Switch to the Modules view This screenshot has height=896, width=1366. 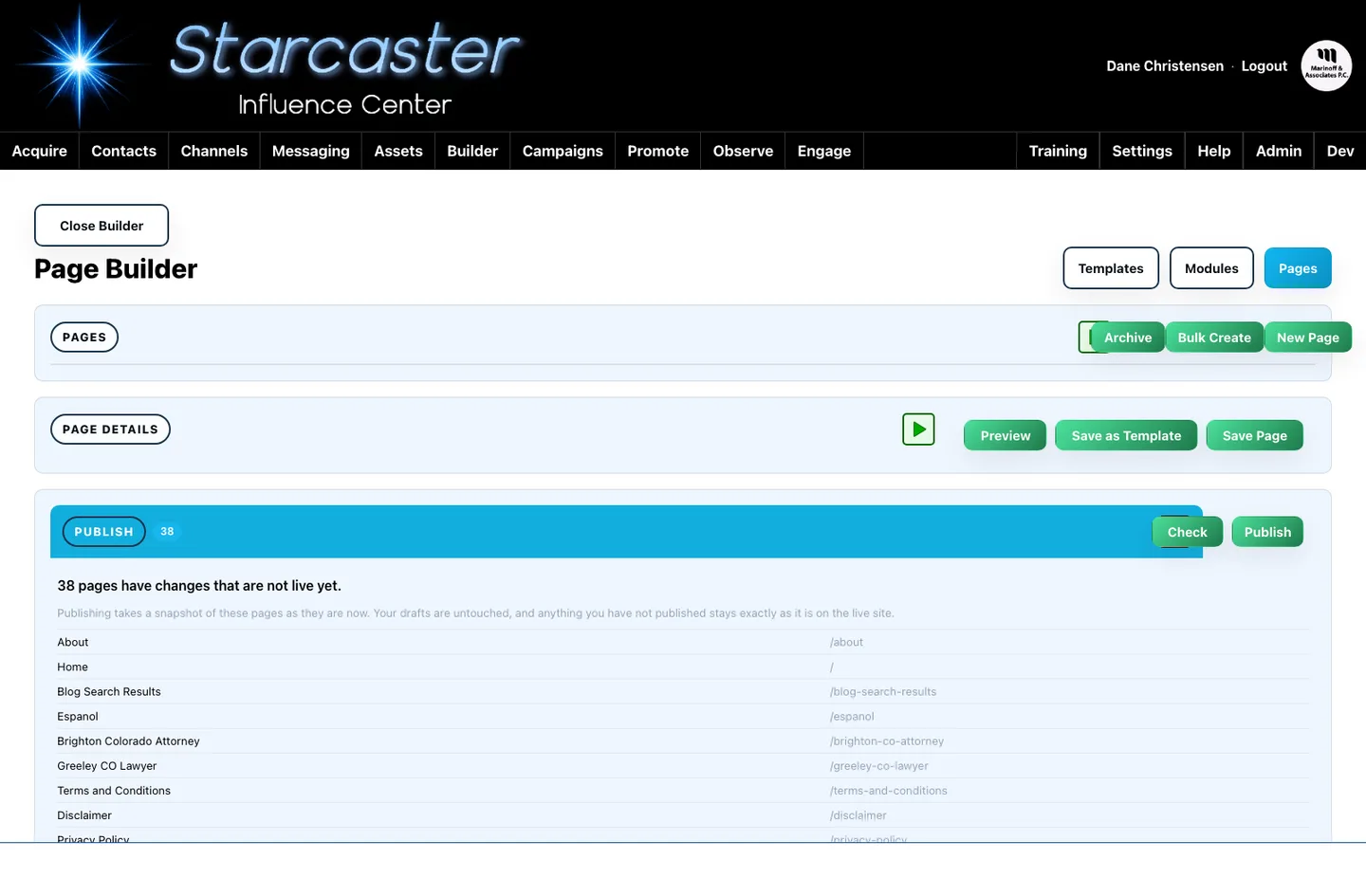click(1211, 268)
